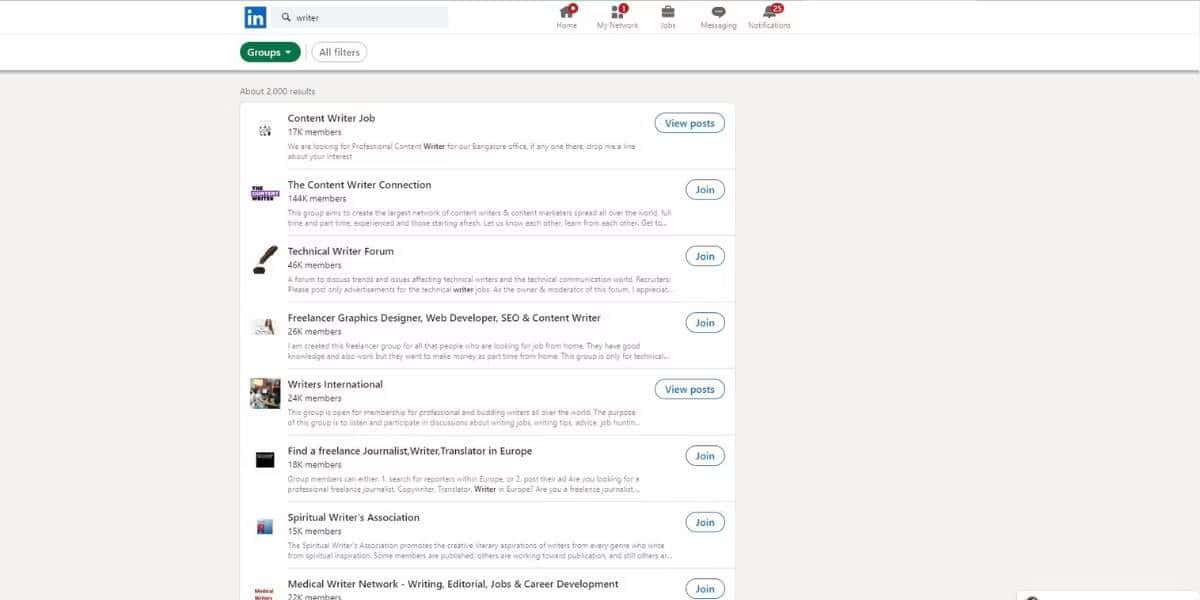Open The Content Writer Connection title link
The image size is (1200, 600).
(x=360, y=185)
